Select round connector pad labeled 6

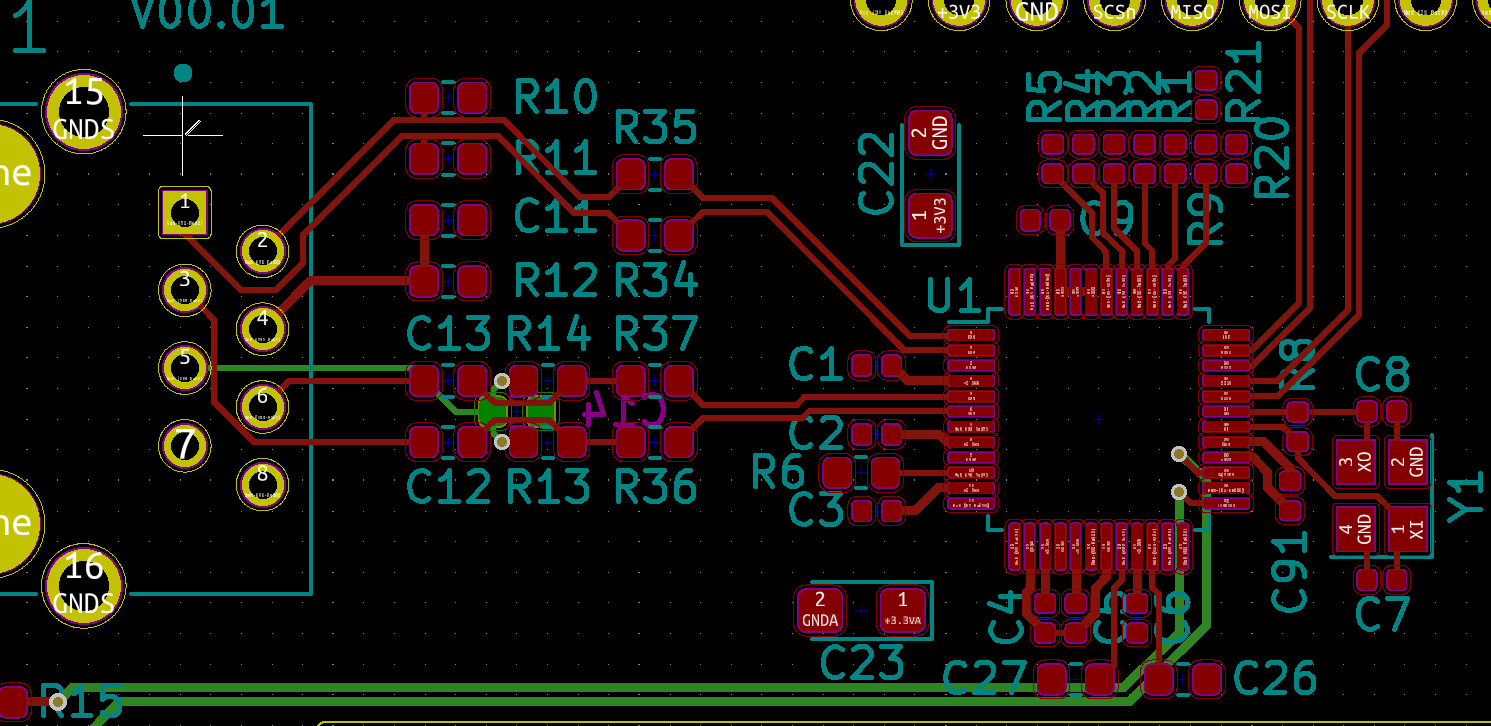pyautogui.click(x=262, y=405)
